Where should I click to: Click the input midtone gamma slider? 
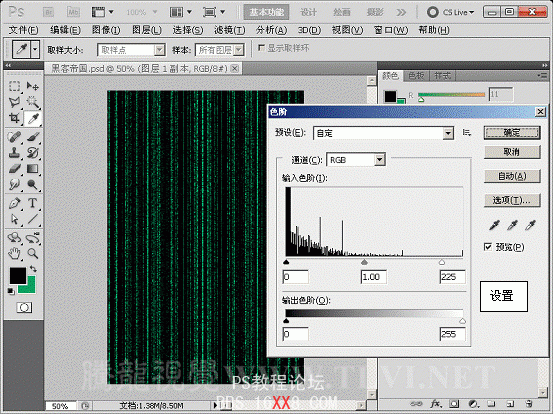(364, 262)
